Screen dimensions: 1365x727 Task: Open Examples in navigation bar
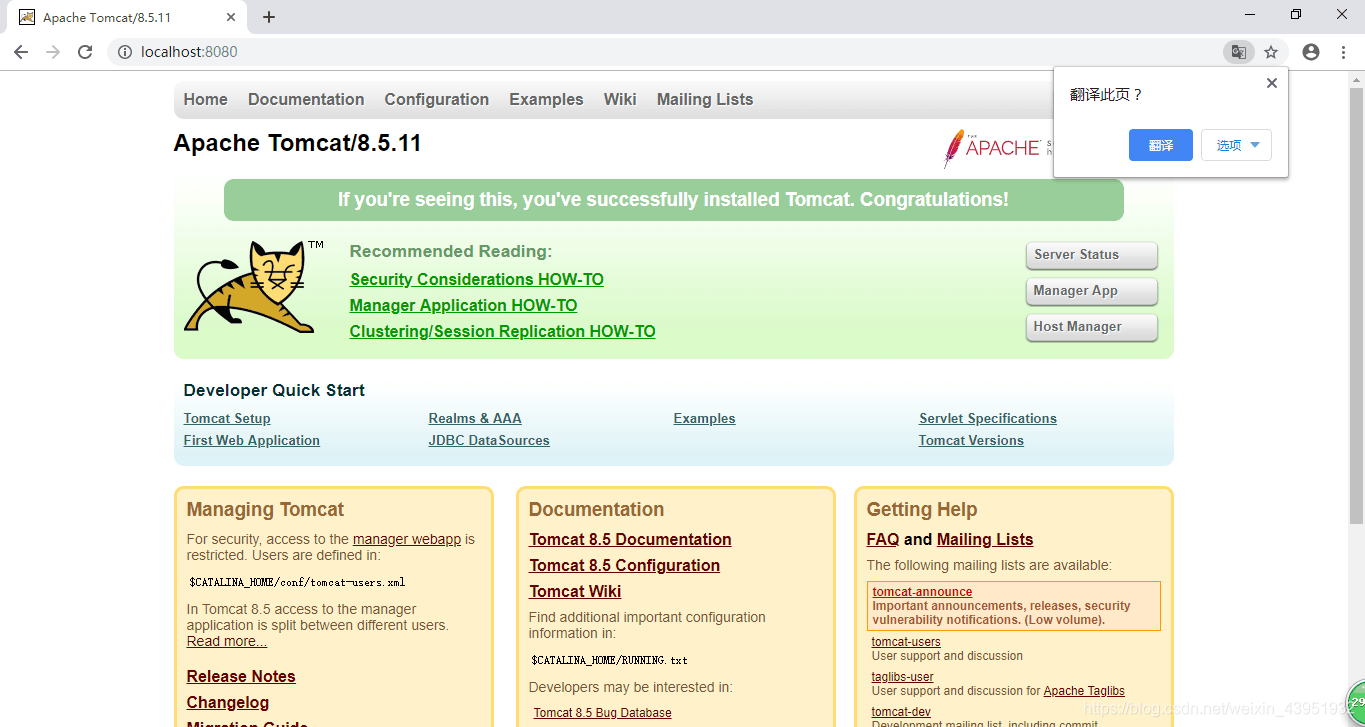[546, 99]
